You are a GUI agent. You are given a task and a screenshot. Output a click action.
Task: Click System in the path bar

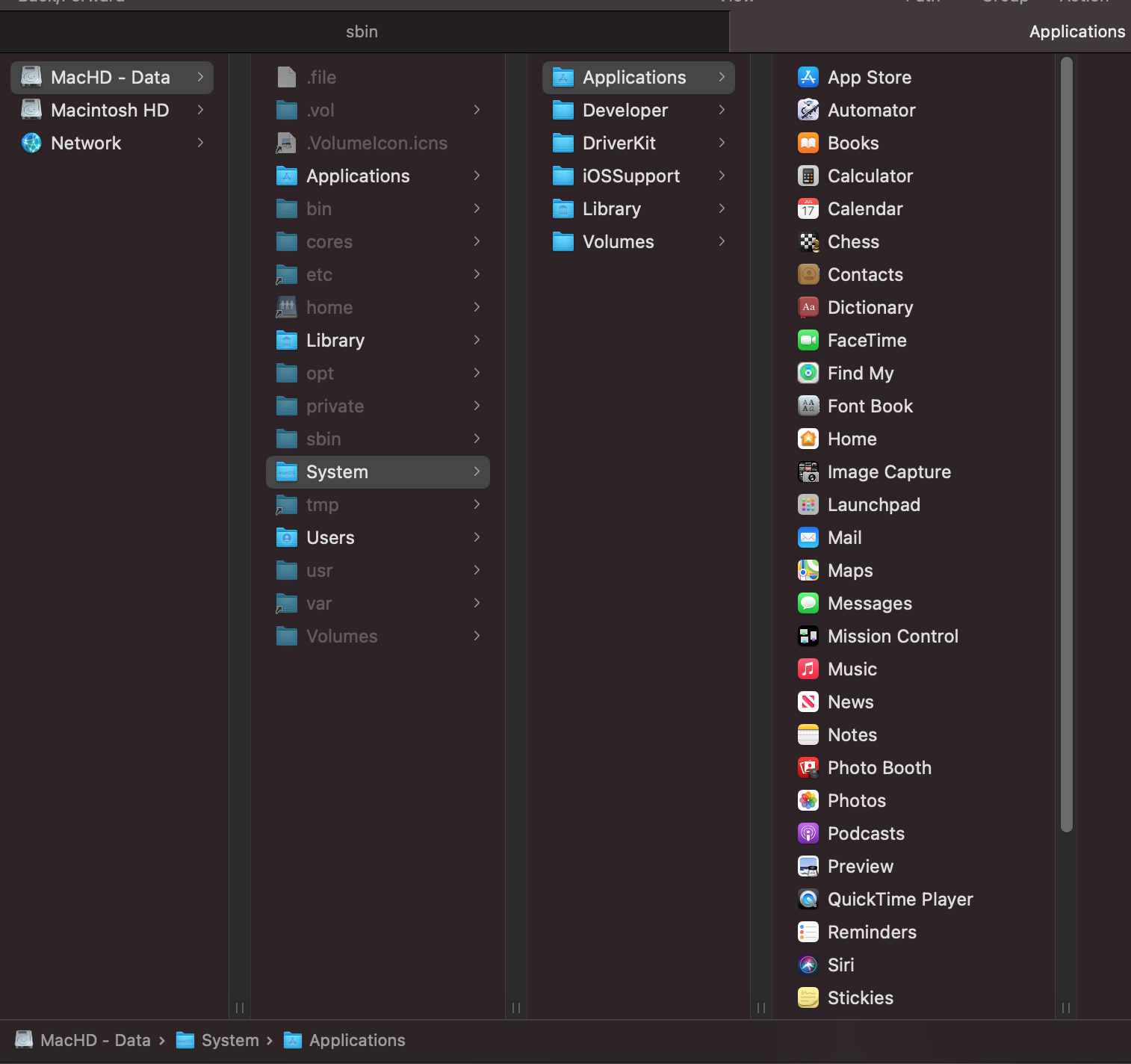pyautogui.click(x=217, y=1040)
